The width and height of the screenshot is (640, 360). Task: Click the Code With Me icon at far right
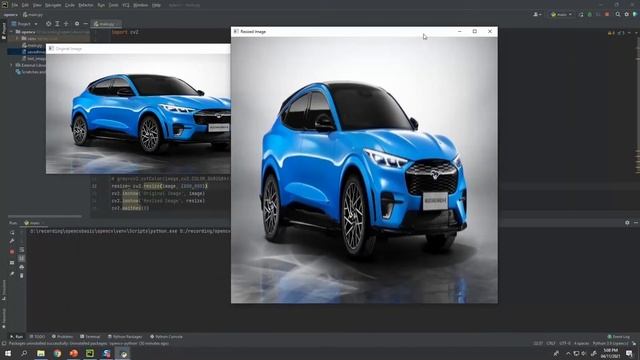tap(635, 14)
